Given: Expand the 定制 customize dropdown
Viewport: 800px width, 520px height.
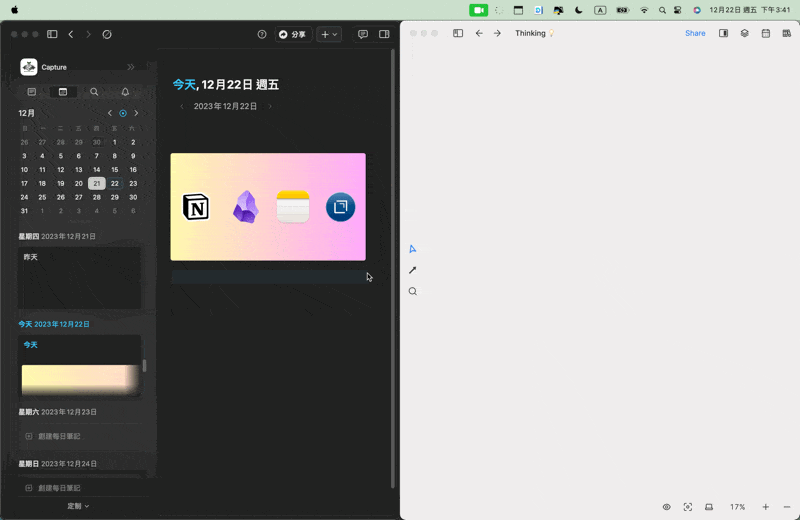Looking at the screenshot, I should coord(78,506).
